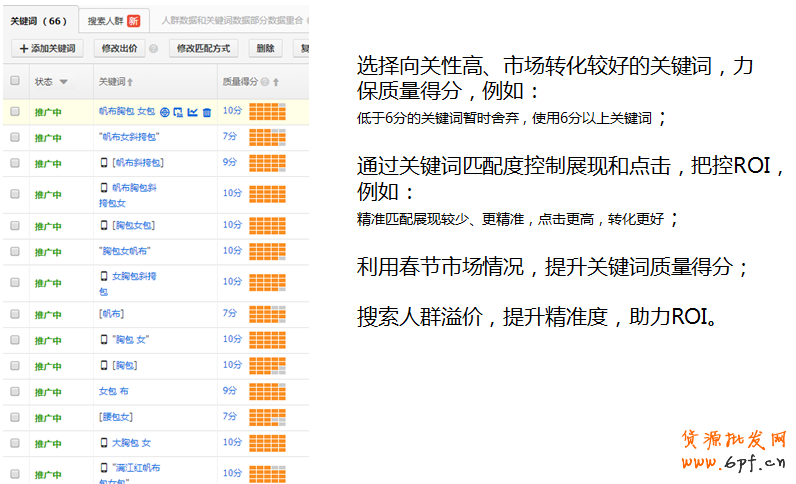Click the 修改匹配方式 button

(203, 48)
